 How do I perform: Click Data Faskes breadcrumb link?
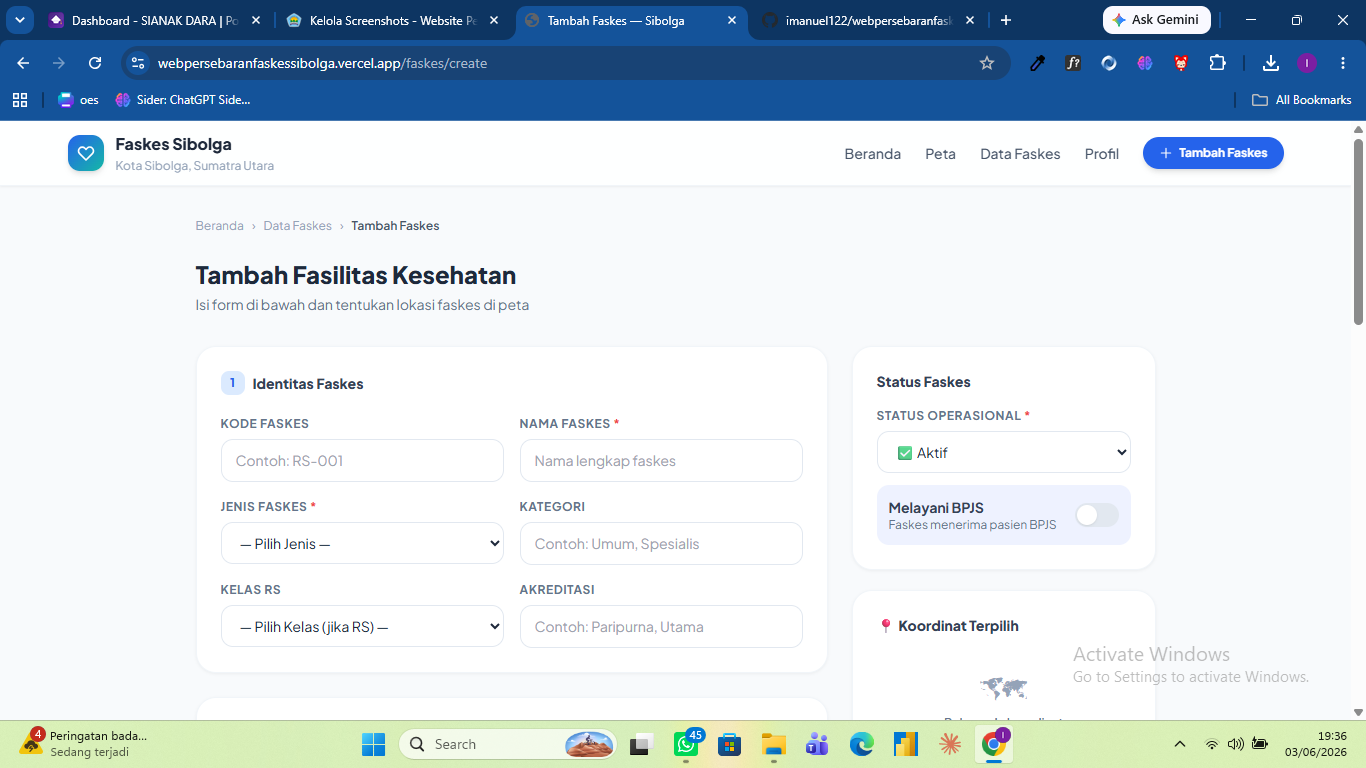(297, 226)
